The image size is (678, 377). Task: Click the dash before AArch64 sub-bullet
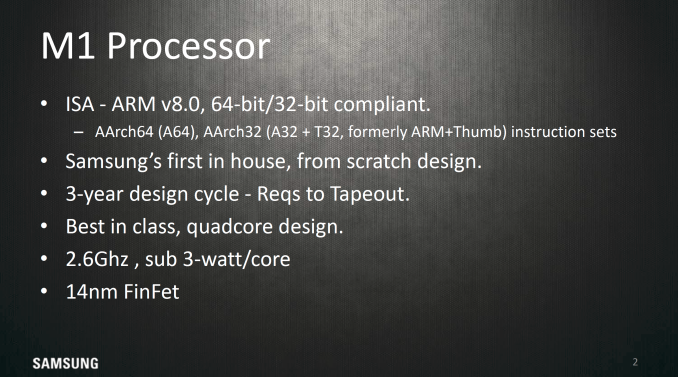78,132
